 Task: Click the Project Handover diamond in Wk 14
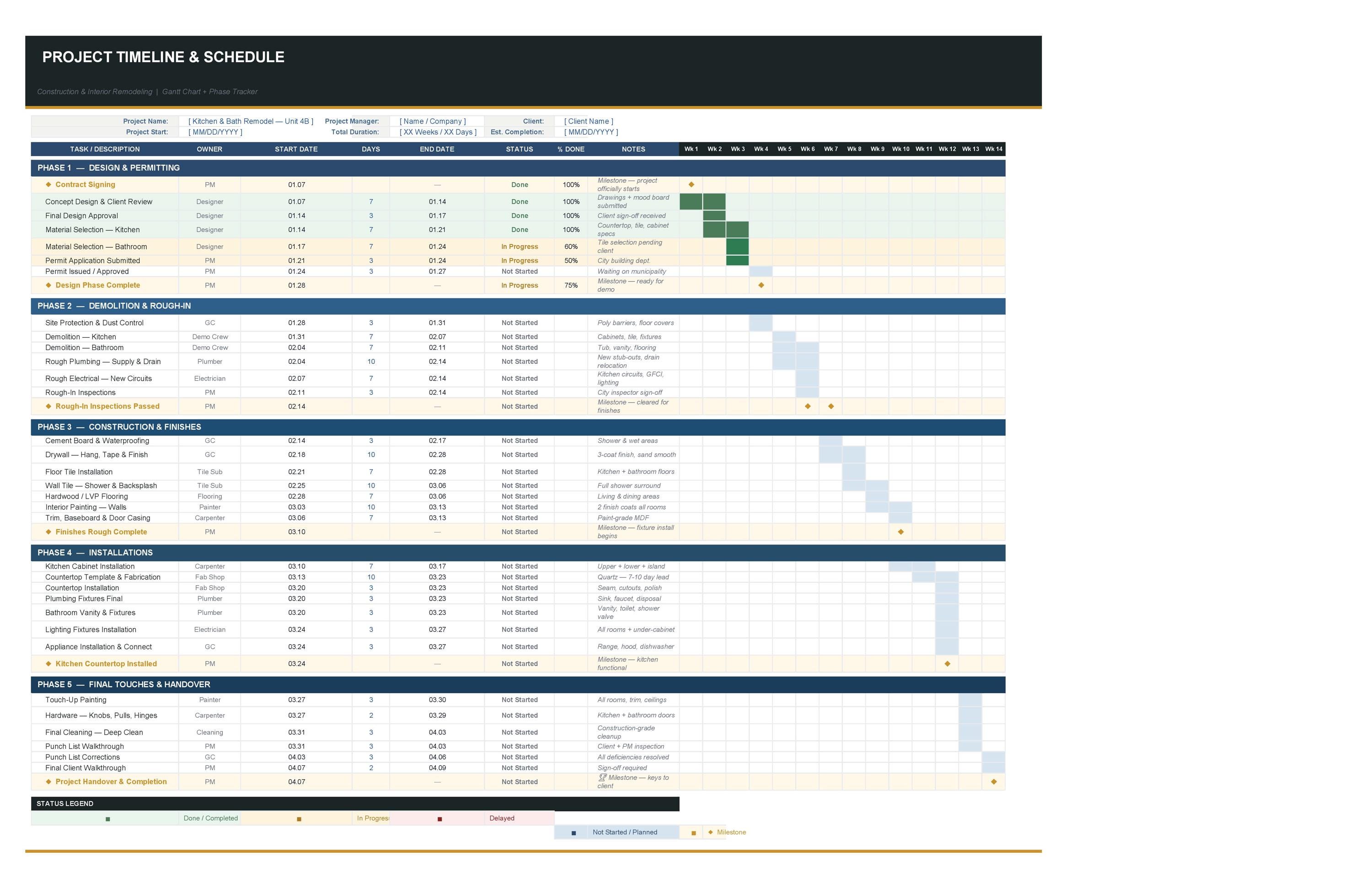[x=993, y=782]
